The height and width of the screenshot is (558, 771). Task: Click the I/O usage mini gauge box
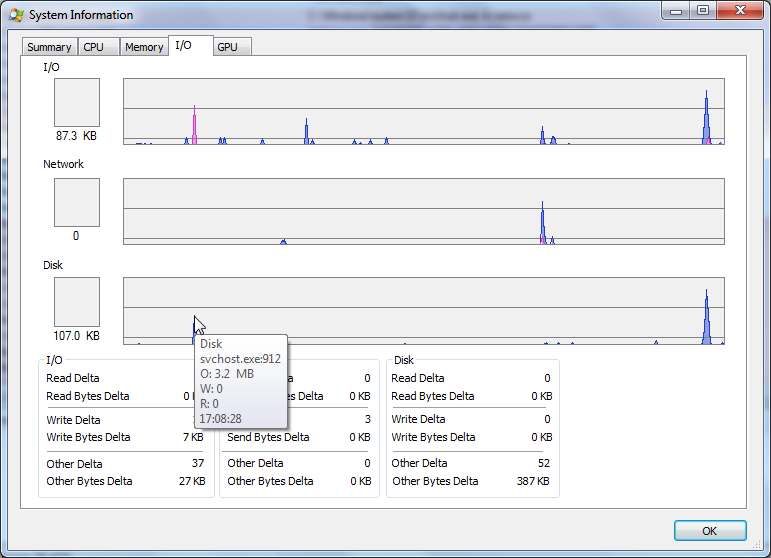[76, 102]
